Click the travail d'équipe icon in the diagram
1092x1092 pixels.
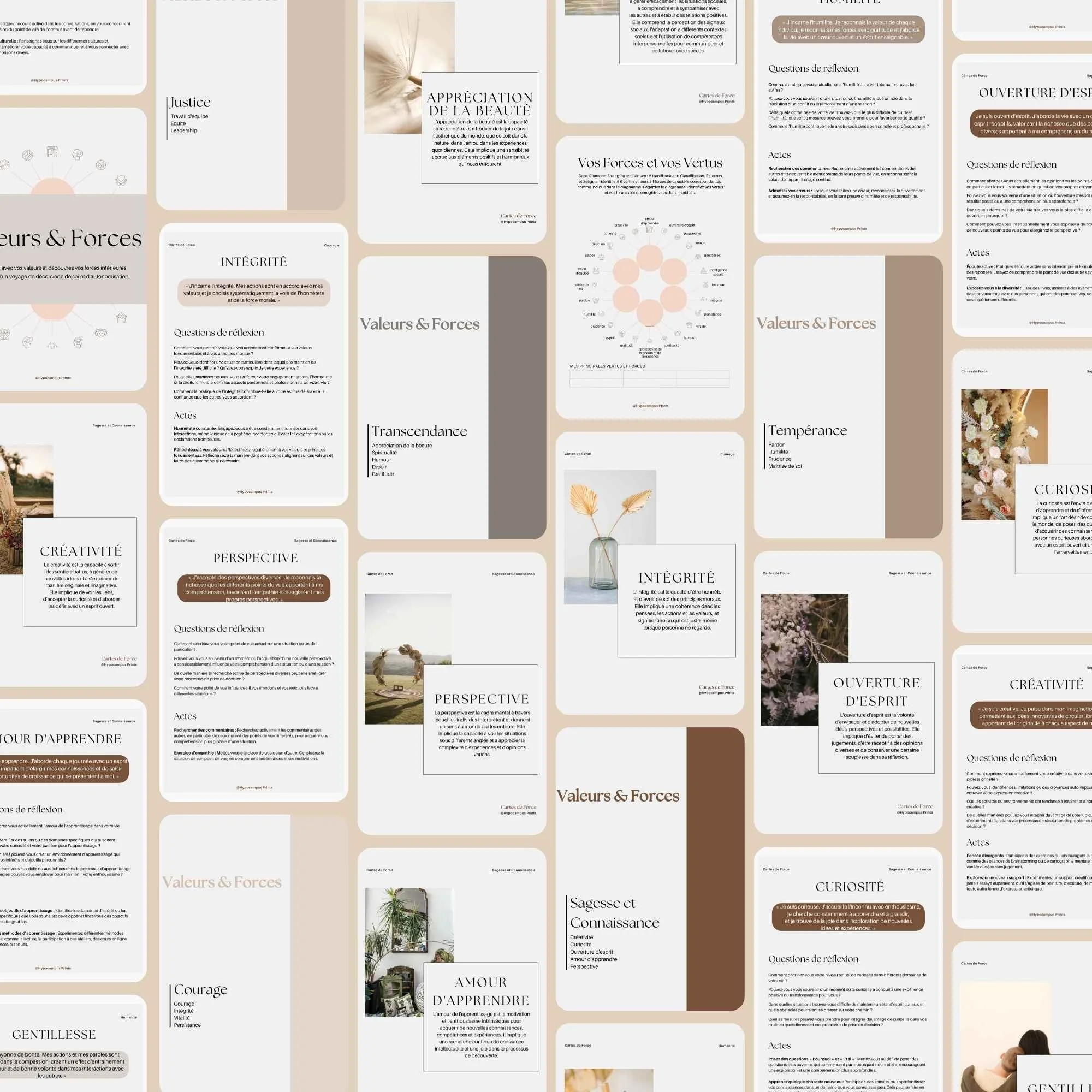[x=596, y=271]
